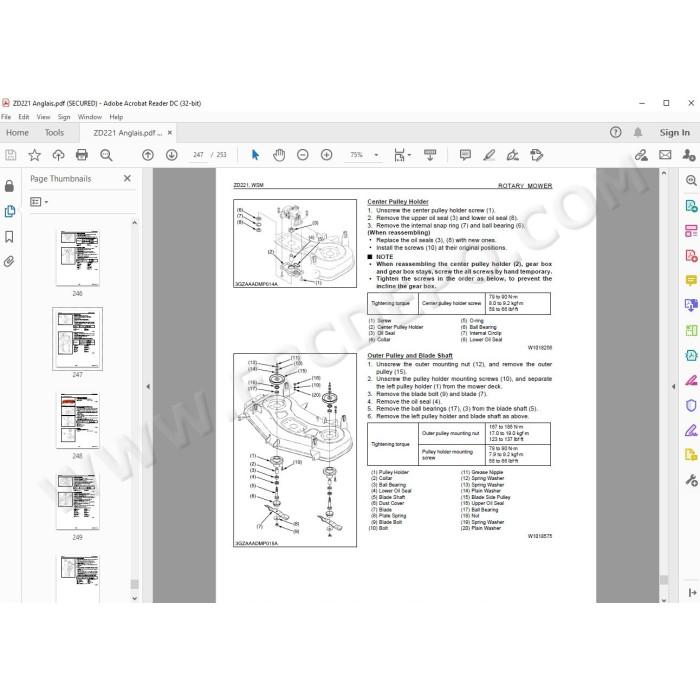Open Protect shield tool in right pane

(x=691, y=405)
